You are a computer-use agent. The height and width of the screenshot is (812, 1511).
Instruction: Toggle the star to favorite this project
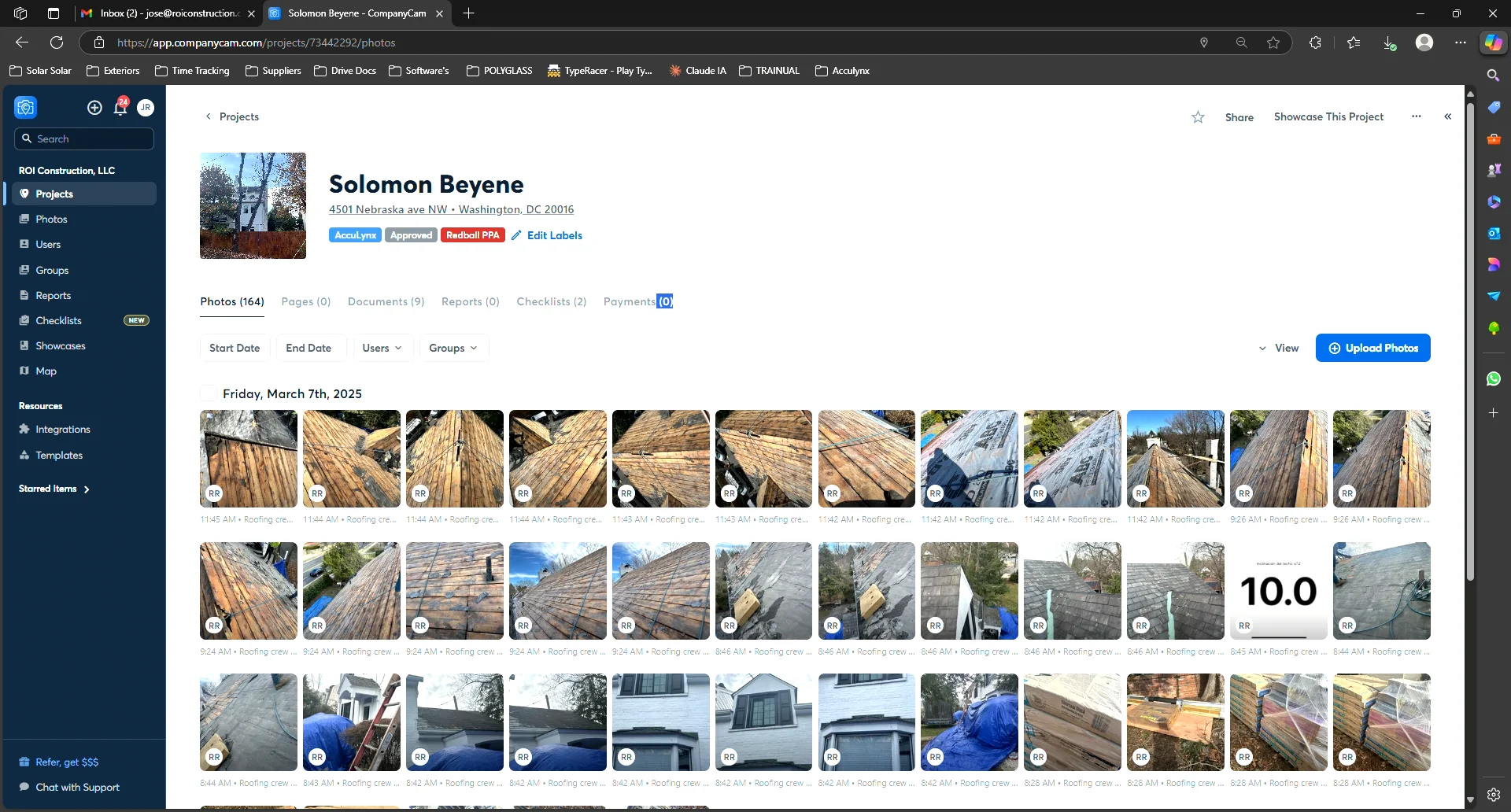[1198, 116]
